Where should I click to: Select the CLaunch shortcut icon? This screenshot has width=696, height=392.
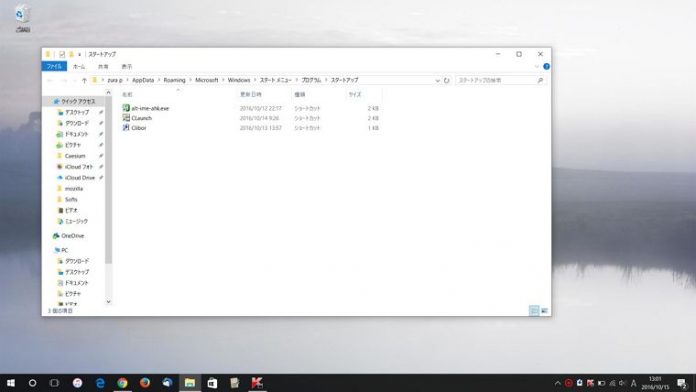[126, 118]
